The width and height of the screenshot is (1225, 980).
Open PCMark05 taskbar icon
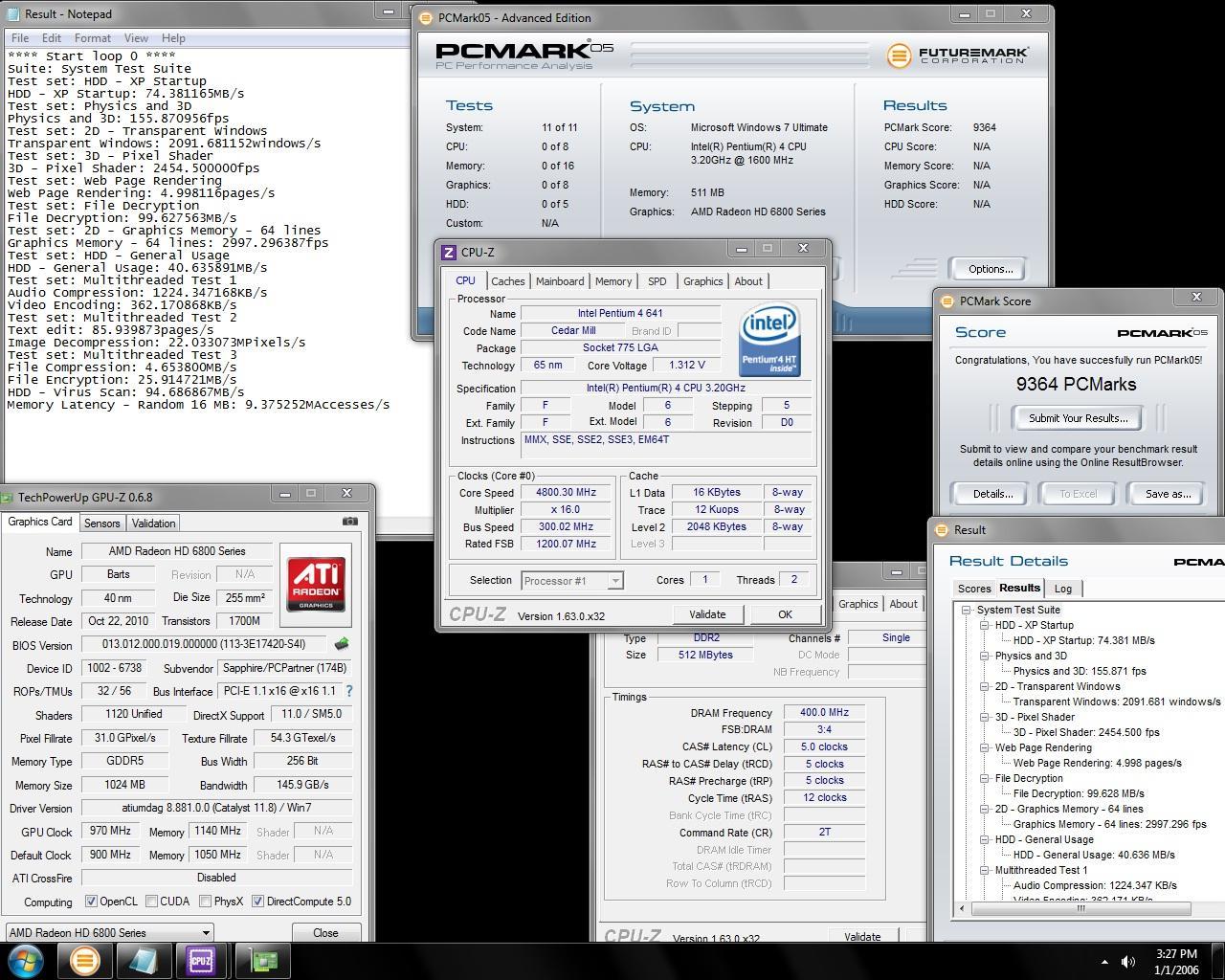84,961
